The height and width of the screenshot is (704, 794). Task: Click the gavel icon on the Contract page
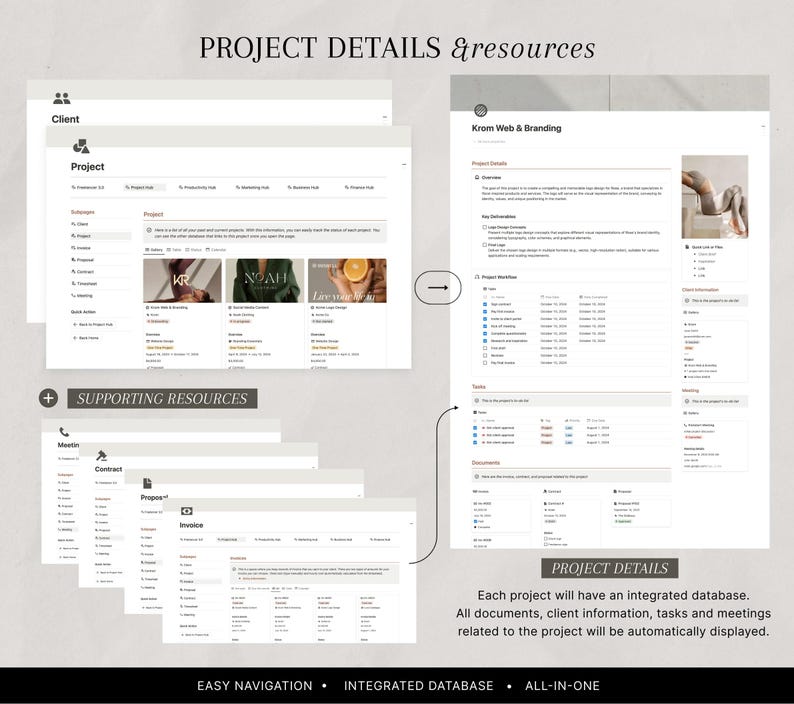point(101,455)
